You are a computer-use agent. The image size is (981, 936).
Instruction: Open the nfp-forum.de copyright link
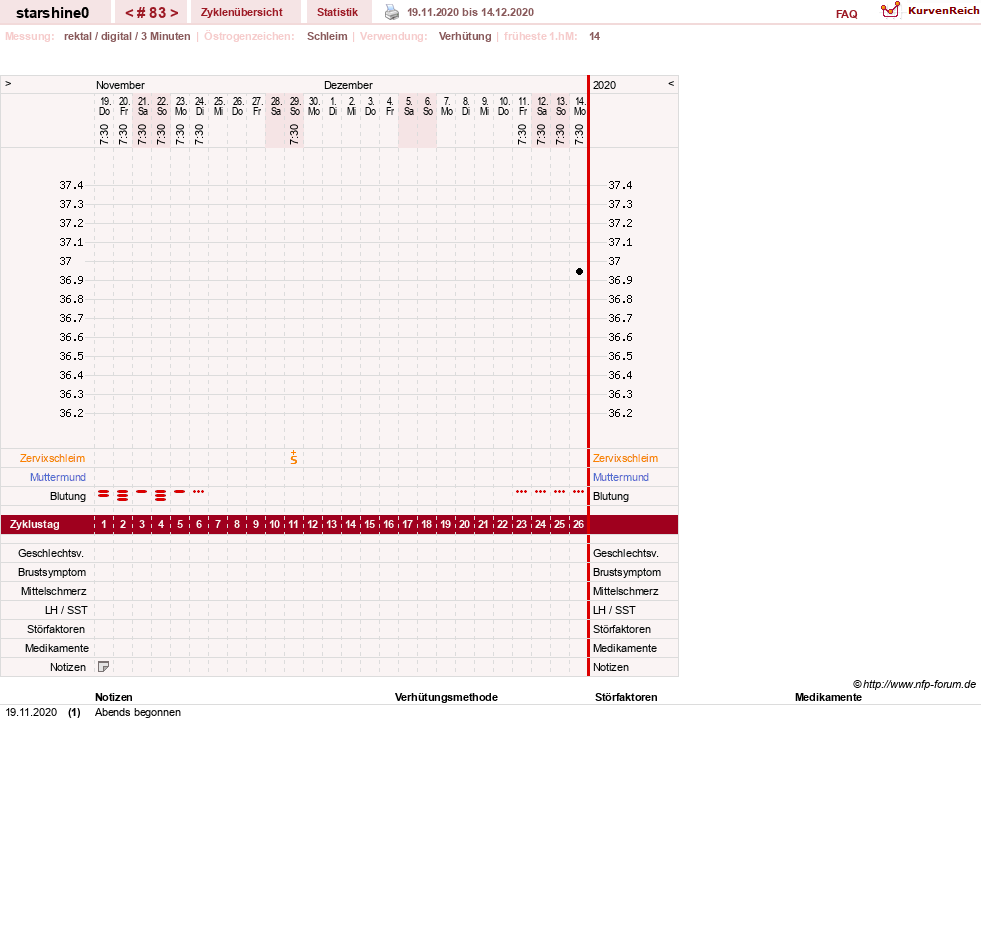click(x=914, y=684)
